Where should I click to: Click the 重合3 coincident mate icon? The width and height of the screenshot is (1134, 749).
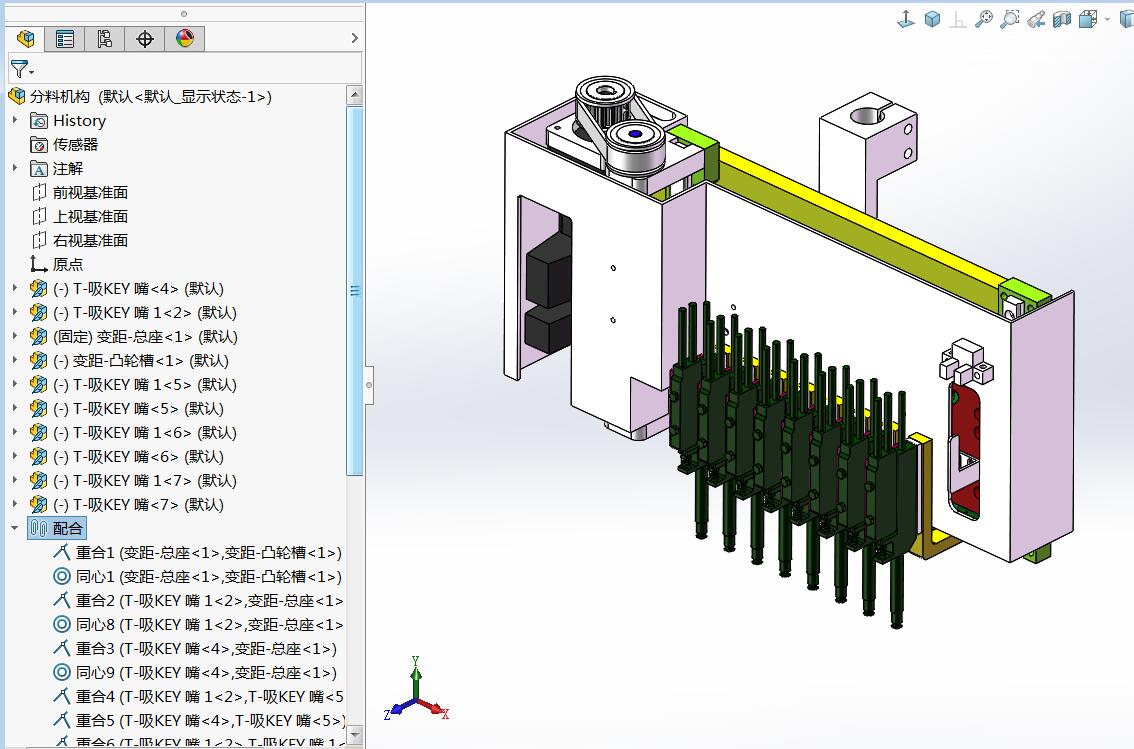pyautogui.click(x=62, y=648)
